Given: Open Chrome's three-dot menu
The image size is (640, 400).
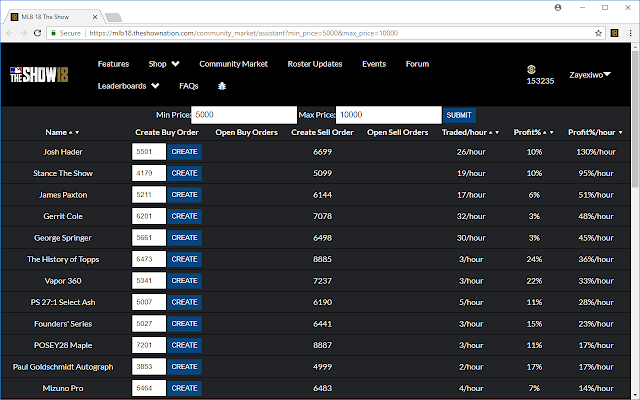Looking at the screenshot, I should tap(630, 33).
